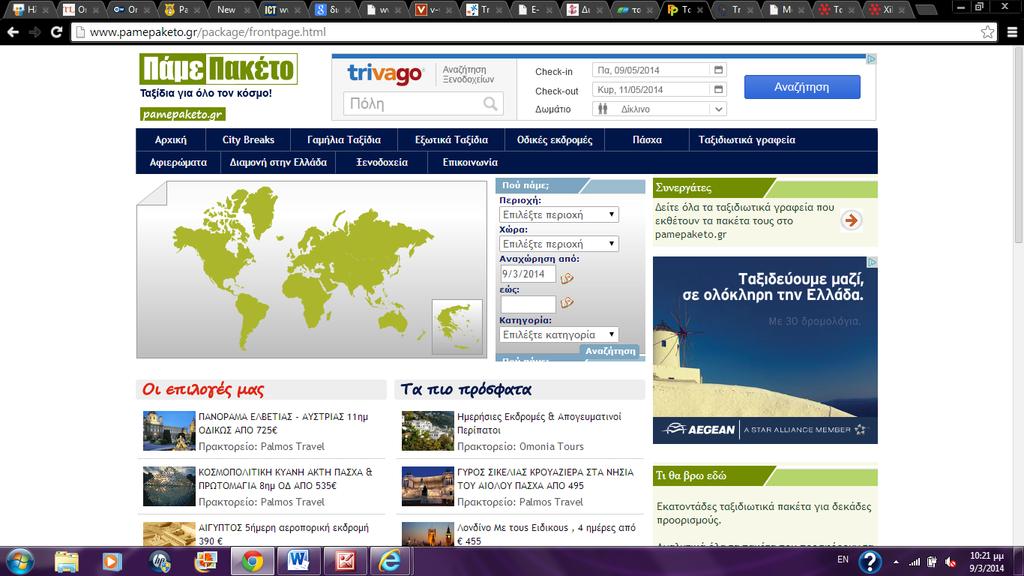This screenshot has width=1024, height=576.
Task: Open the Δωμάτιο room type dropdown
Action: [659, 109]
